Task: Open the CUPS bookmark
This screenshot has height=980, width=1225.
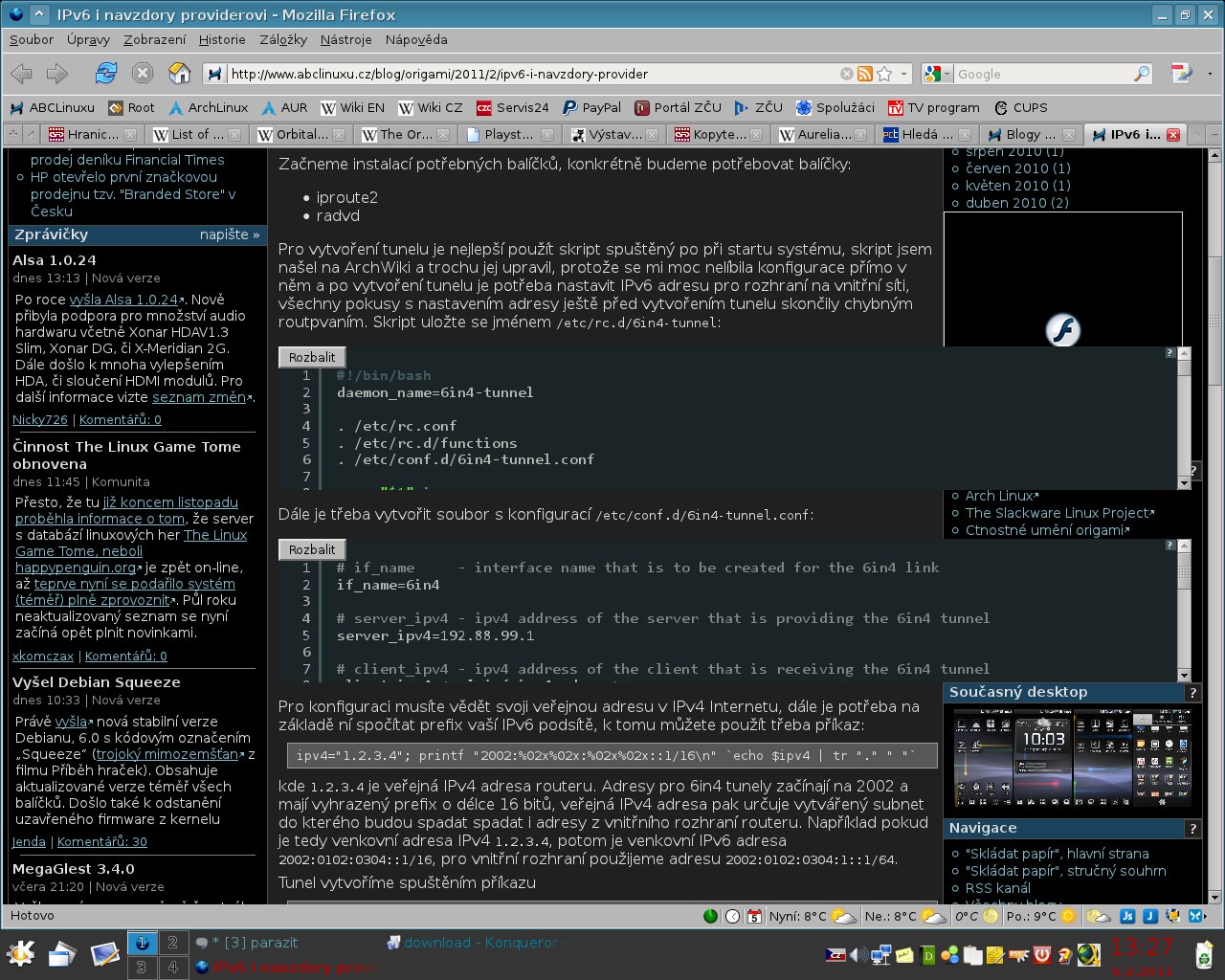Action: (1020, 108)
